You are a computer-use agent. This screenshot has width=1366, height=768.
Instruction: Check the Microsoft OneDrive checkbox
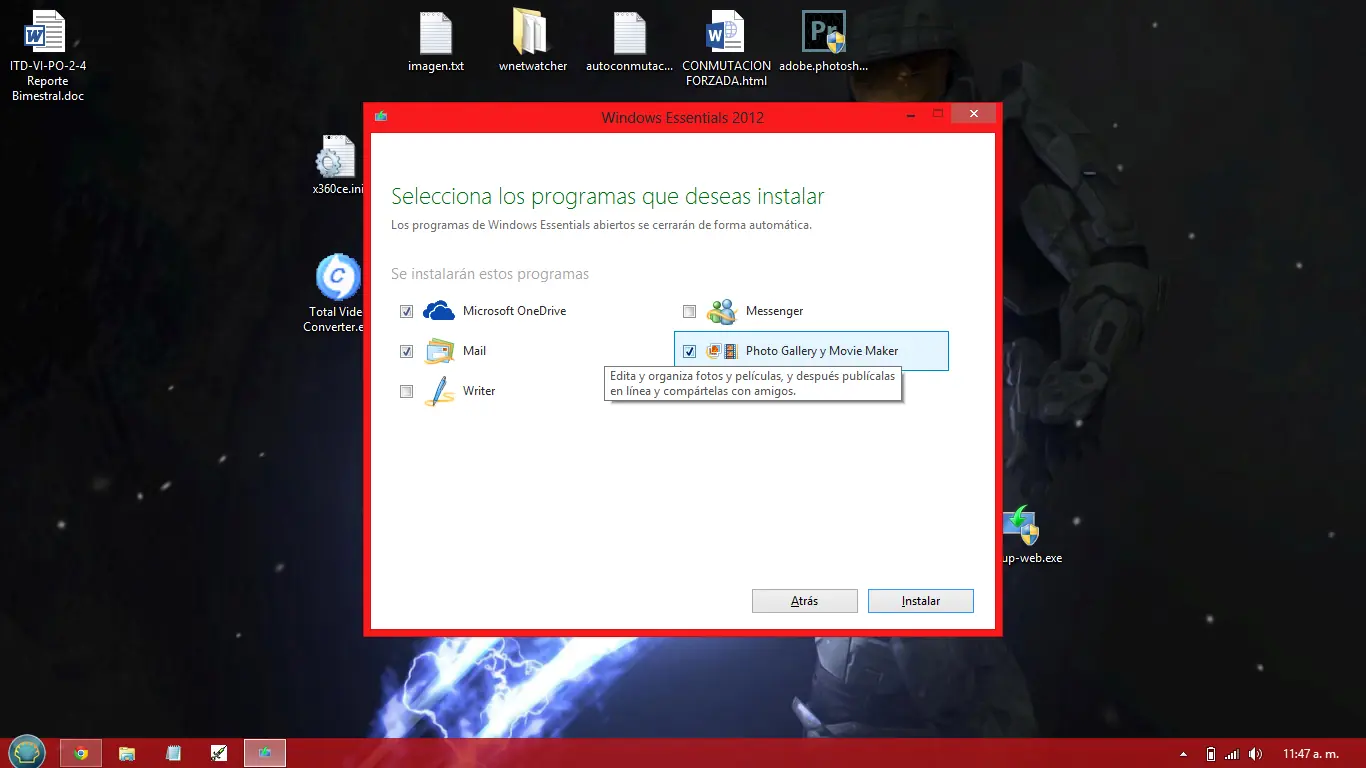click(406, 311)
